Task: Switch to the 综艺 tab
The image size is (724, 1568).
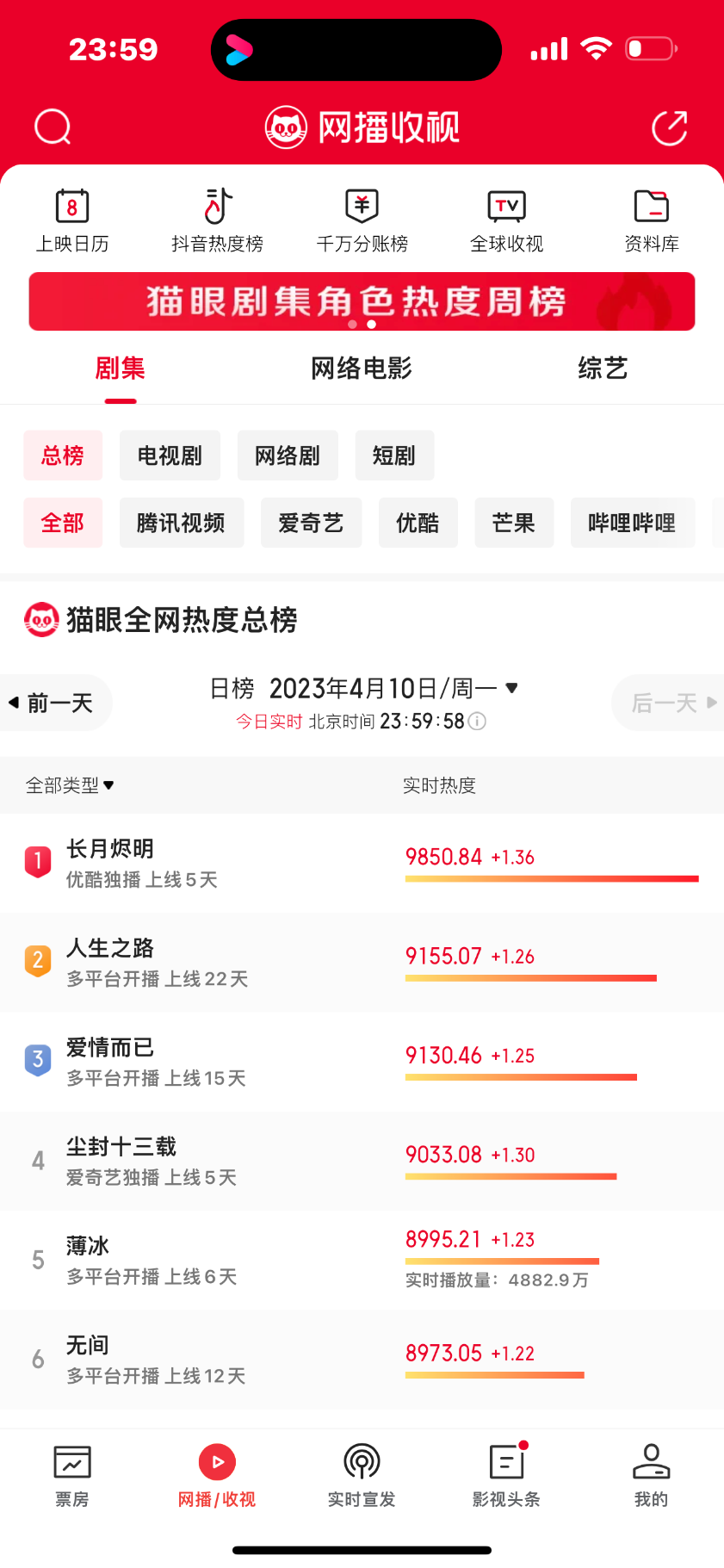Action: pyautogui.click(x=603, y=369)
